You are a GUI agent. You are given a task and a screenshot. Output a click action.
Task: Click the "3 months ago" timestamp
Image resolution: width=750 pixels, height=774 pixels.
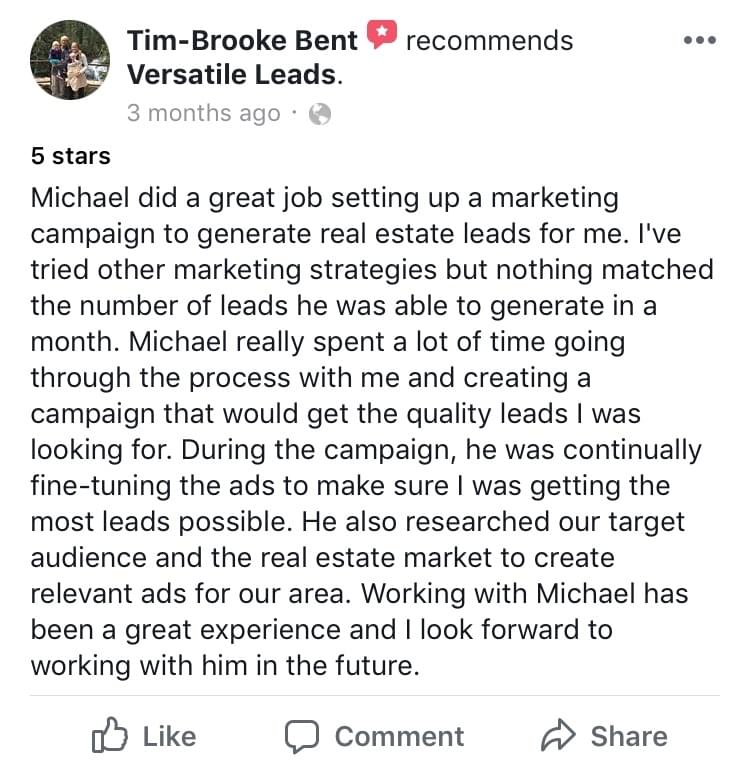[203, 113]
